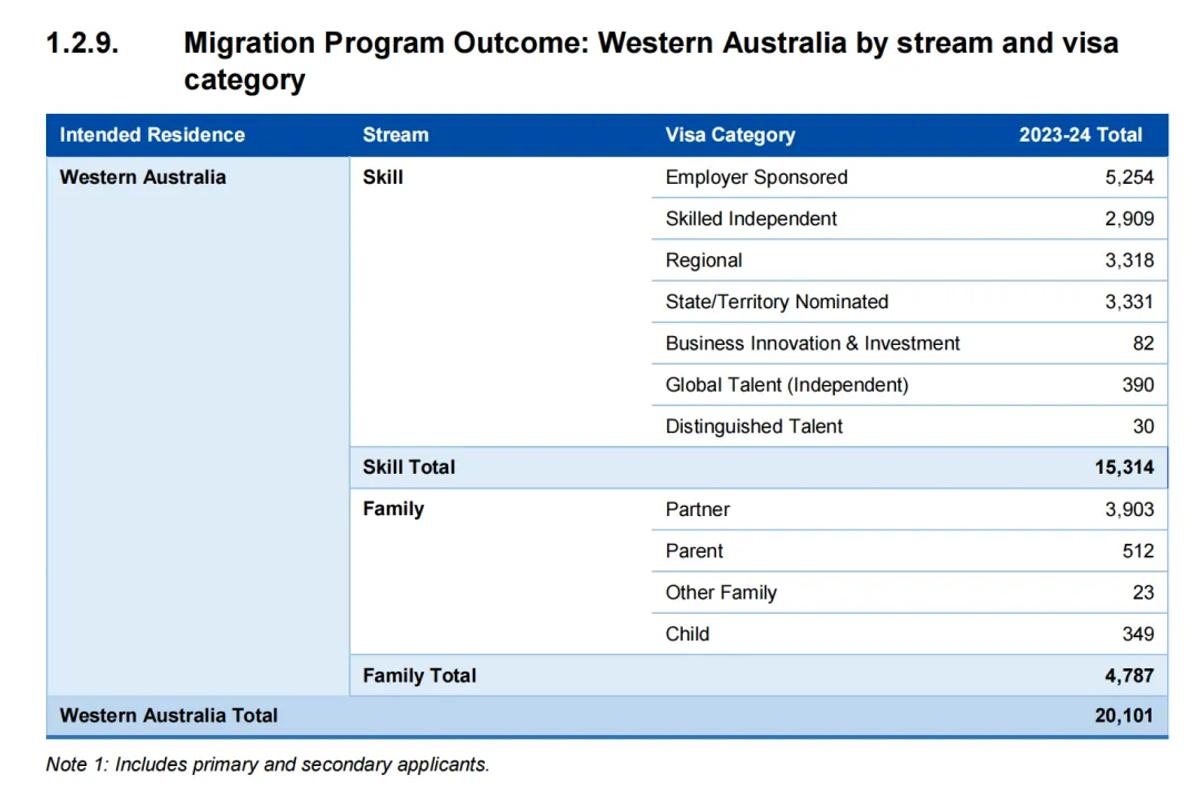The image size is (1200, 790).
Task: Click the 'Skilled Independent' visa category
Action: point(751,219)
